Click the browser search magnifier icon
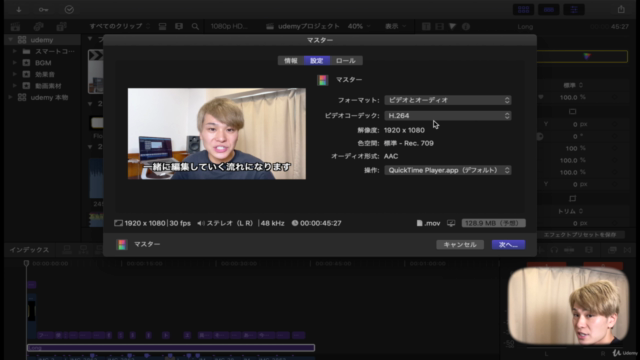 196,27
